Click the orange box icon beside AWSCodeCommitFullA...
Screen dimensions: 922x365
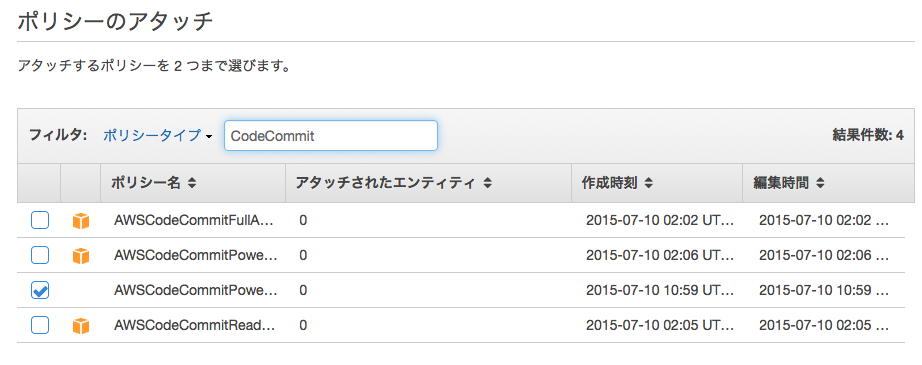pos(81,221)
